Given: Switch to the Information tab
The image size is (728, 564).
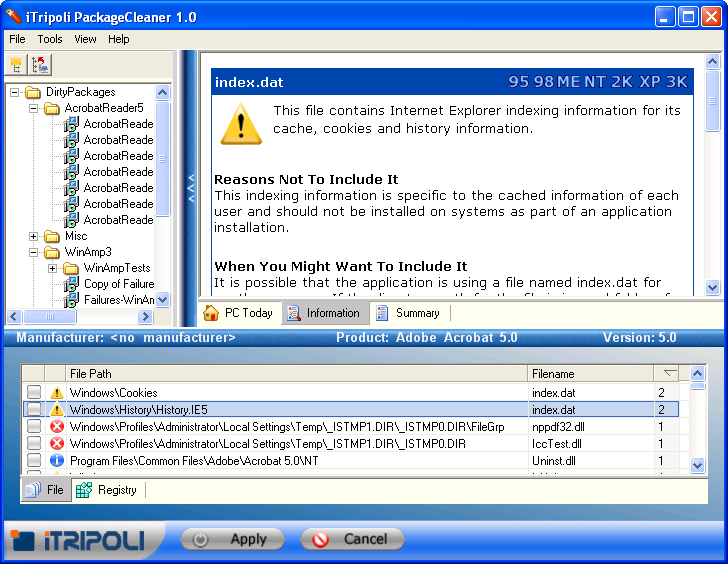Looking at the screenshot, I should click(x=325, y=313).
